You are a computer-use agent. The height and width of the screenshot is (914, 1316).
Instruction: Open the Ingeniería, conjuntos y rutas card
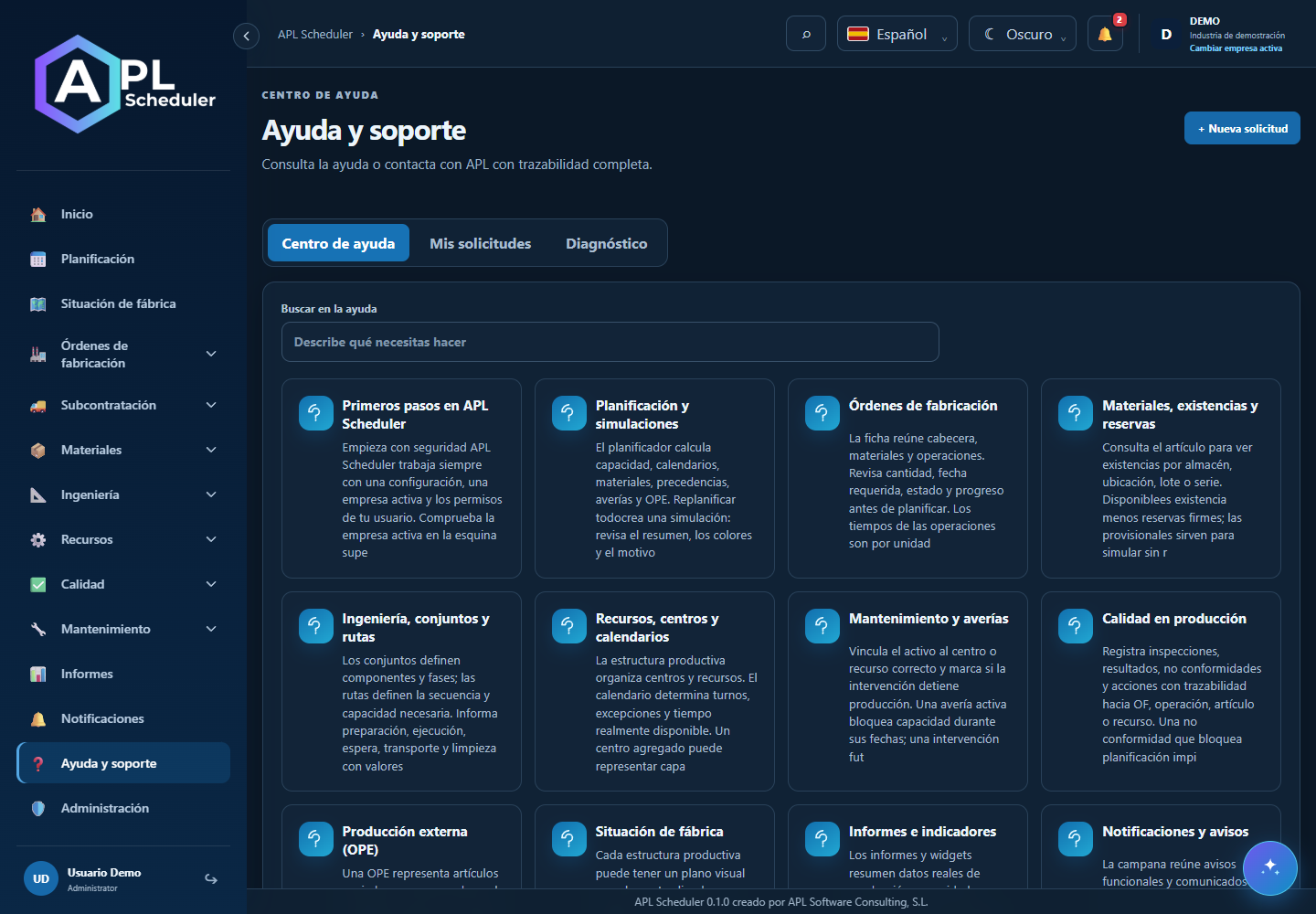pos(401,691)
